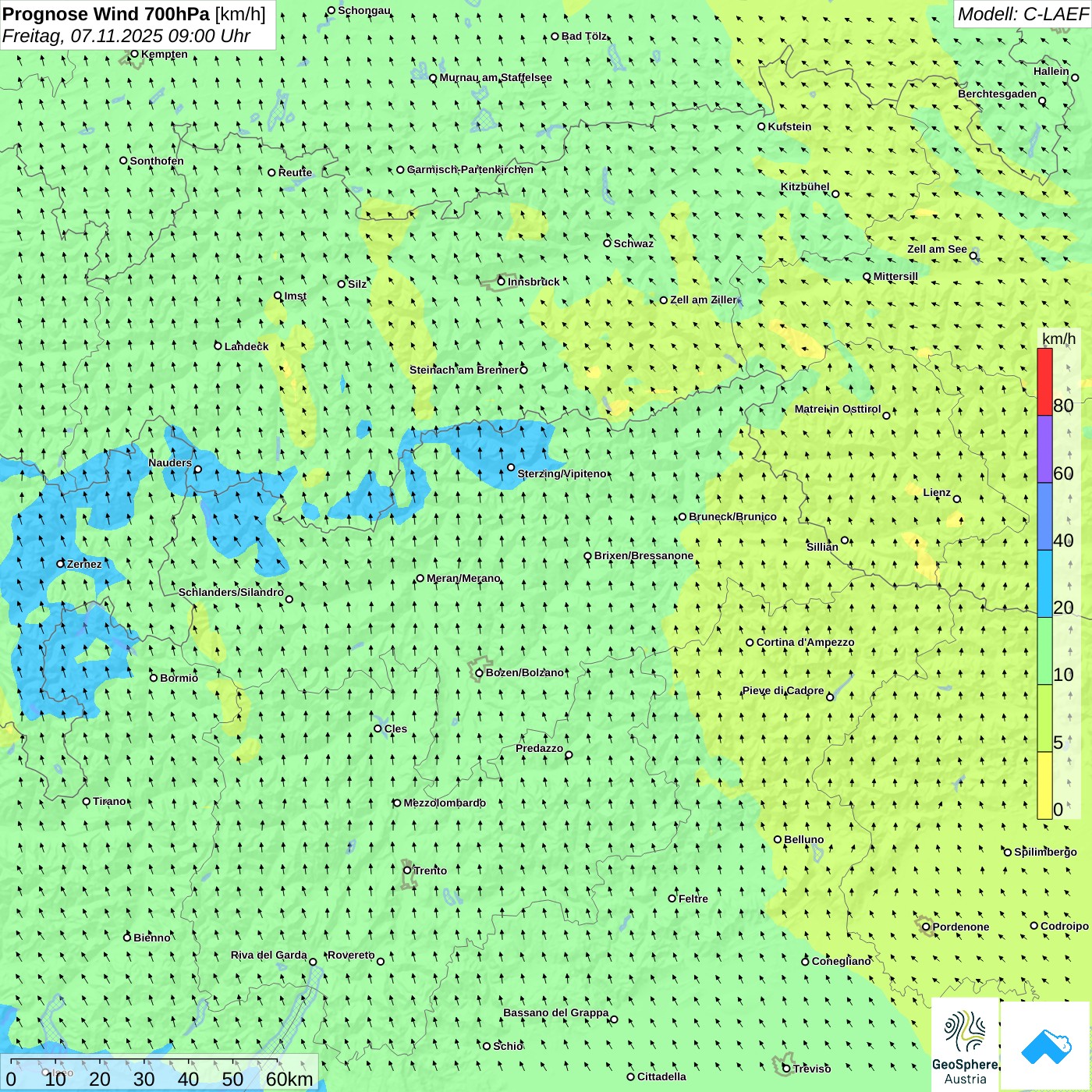Click the Bassano del Grappa label

coord(555,1012)
